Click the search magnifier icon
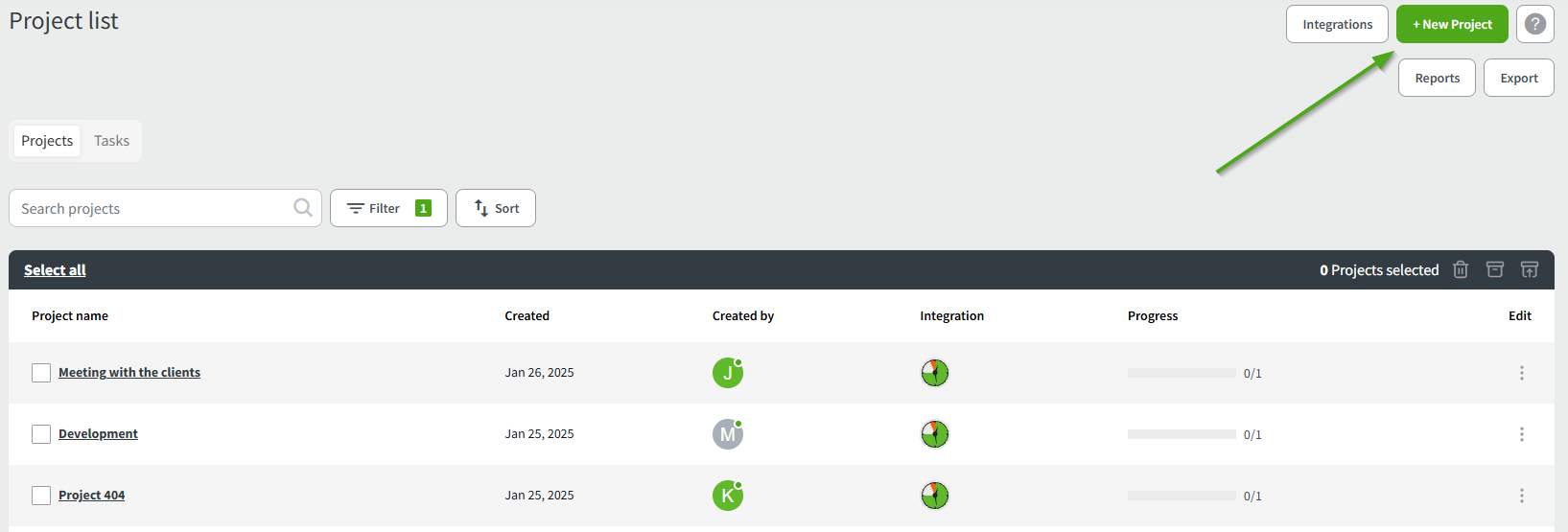The width and height of the screenshot is (1568, 532). coord(303,208)
